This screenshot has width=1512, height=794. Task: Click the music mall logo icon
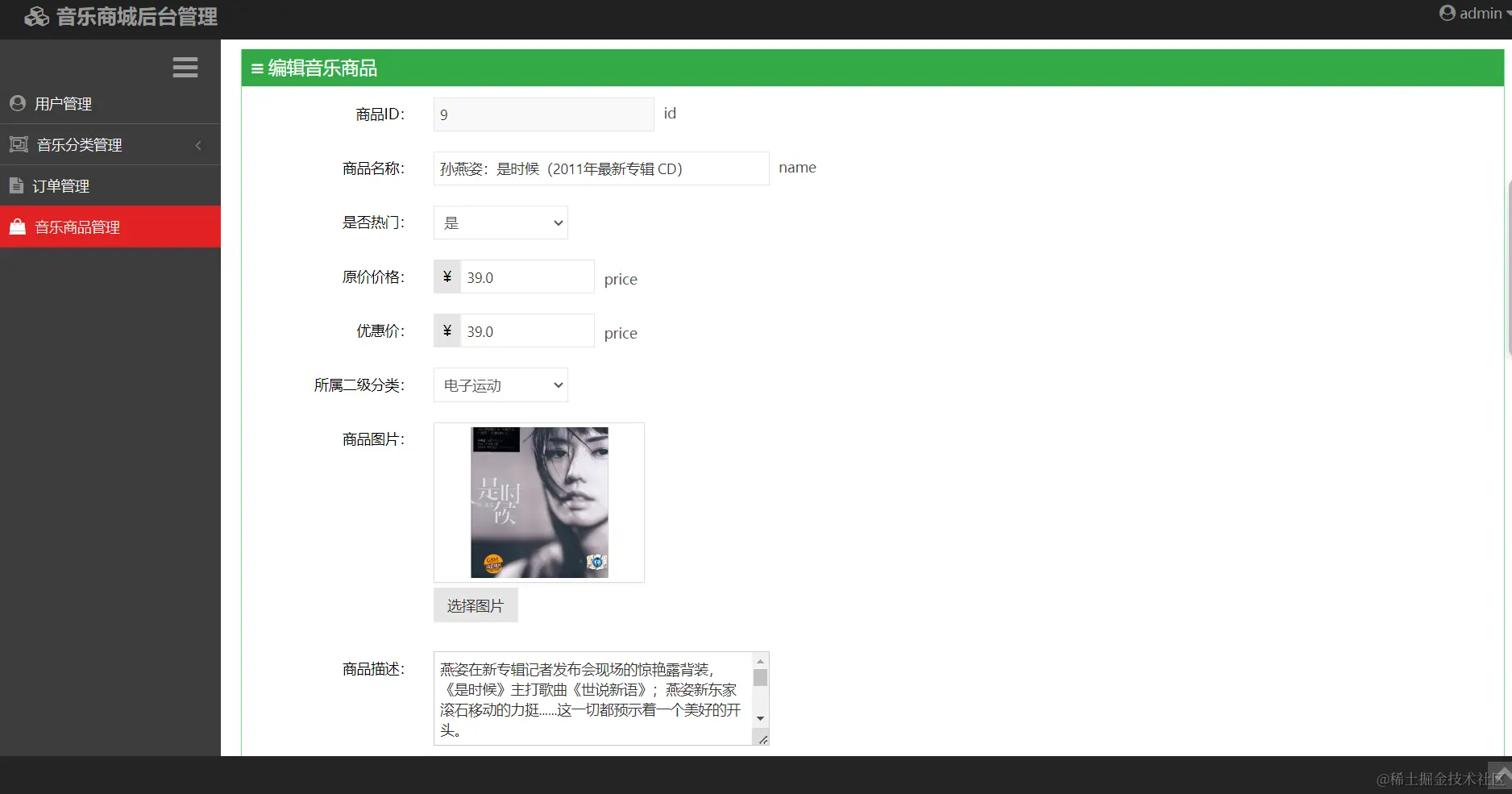37,15
